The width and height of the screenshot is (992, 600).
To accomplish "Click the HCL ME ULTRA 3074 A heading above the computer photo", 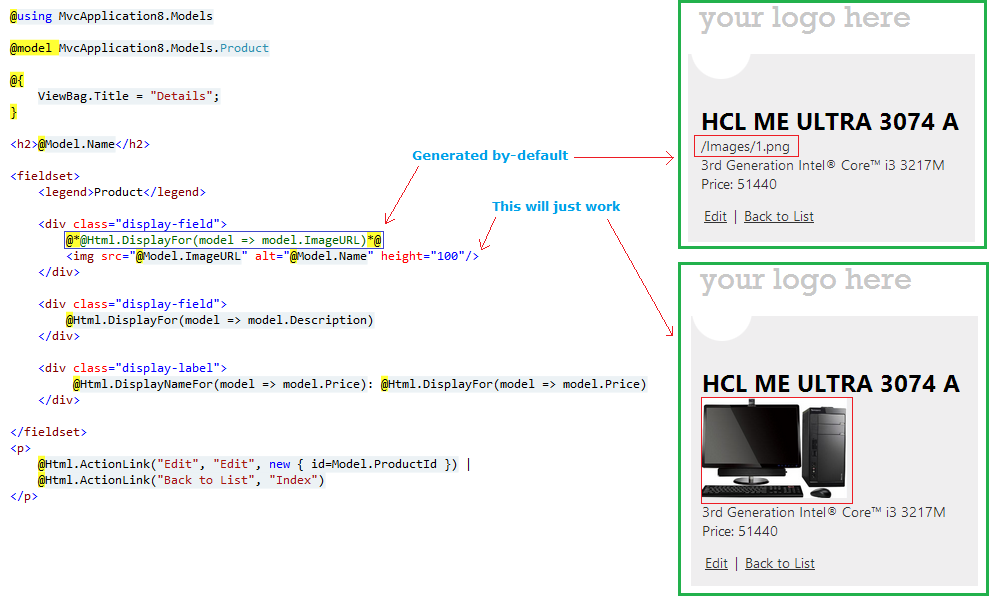I will tap(831, 384).
